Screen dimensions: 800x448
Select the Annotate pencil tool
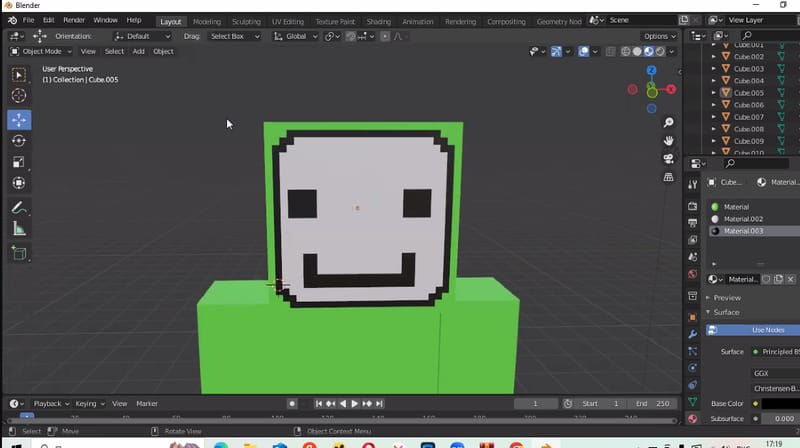point(19,208)
